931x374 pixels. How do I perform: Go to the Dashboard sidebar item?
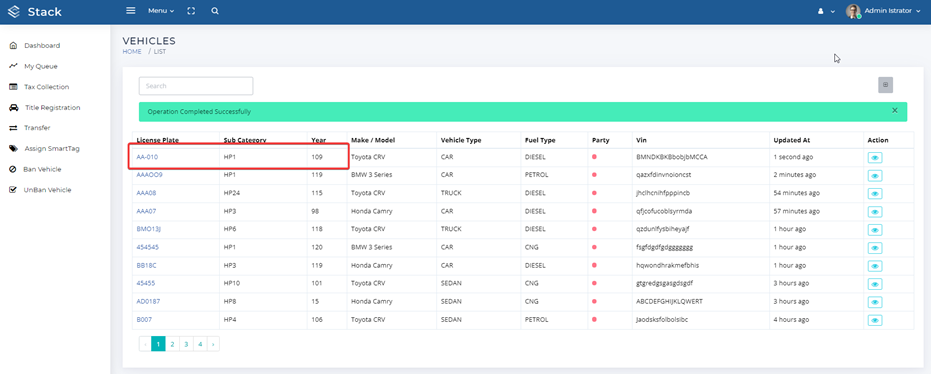tap(42, 45)
